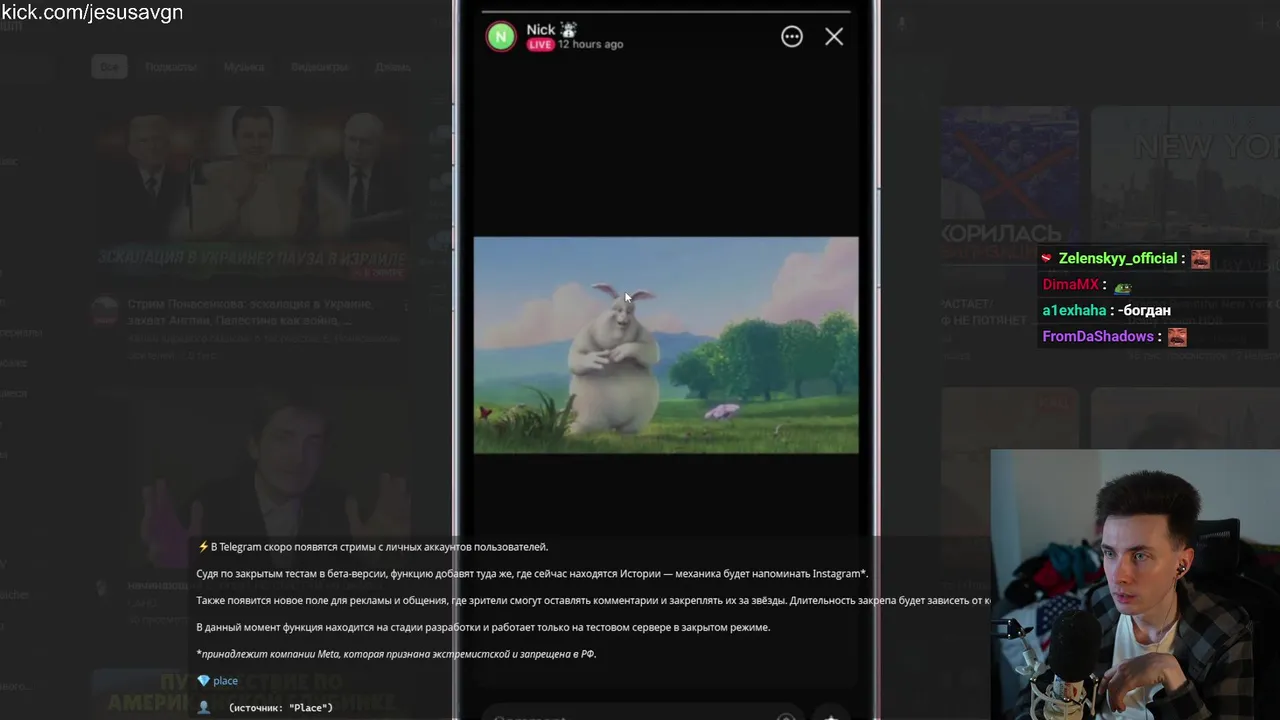This screenshot has height=720, width=1280.
Task: Click the emote after Zelenskyy_official
Action: (x=1200, y=259)
